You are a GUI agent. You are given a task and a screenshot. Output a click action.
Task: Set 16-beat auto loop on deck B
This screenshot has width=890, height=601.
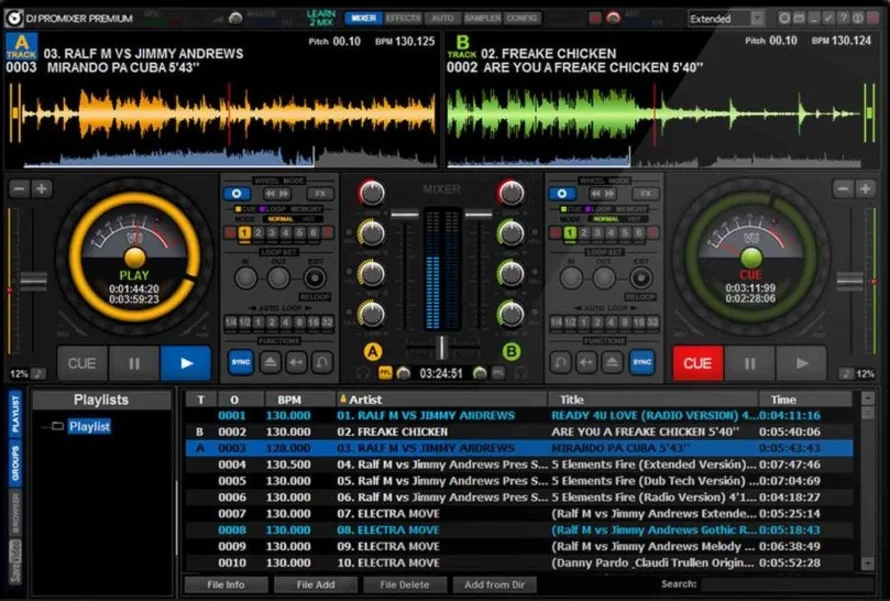click(639, 322)
